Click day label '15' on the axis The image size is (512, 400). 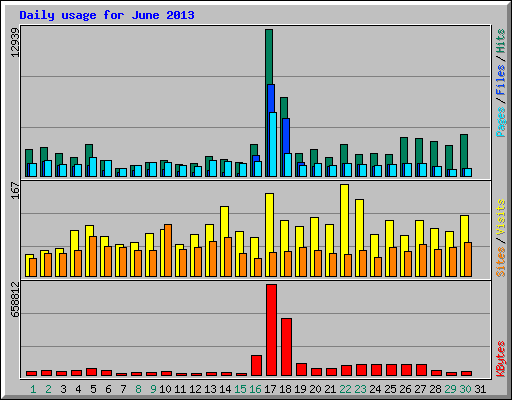pos(240,389)
